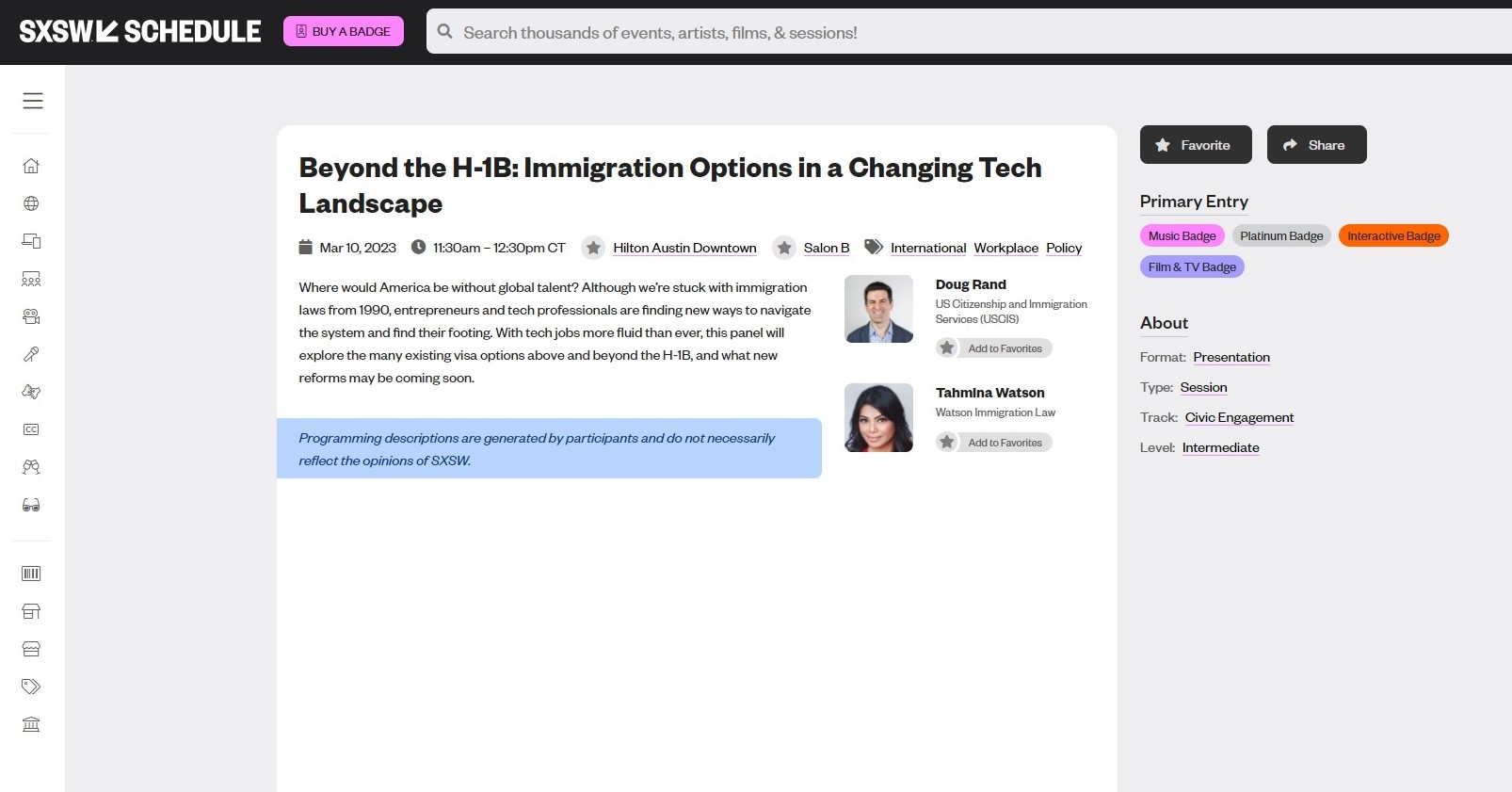
Task: Add Tahmina Watson to Favorites
Action: [994, 443]
